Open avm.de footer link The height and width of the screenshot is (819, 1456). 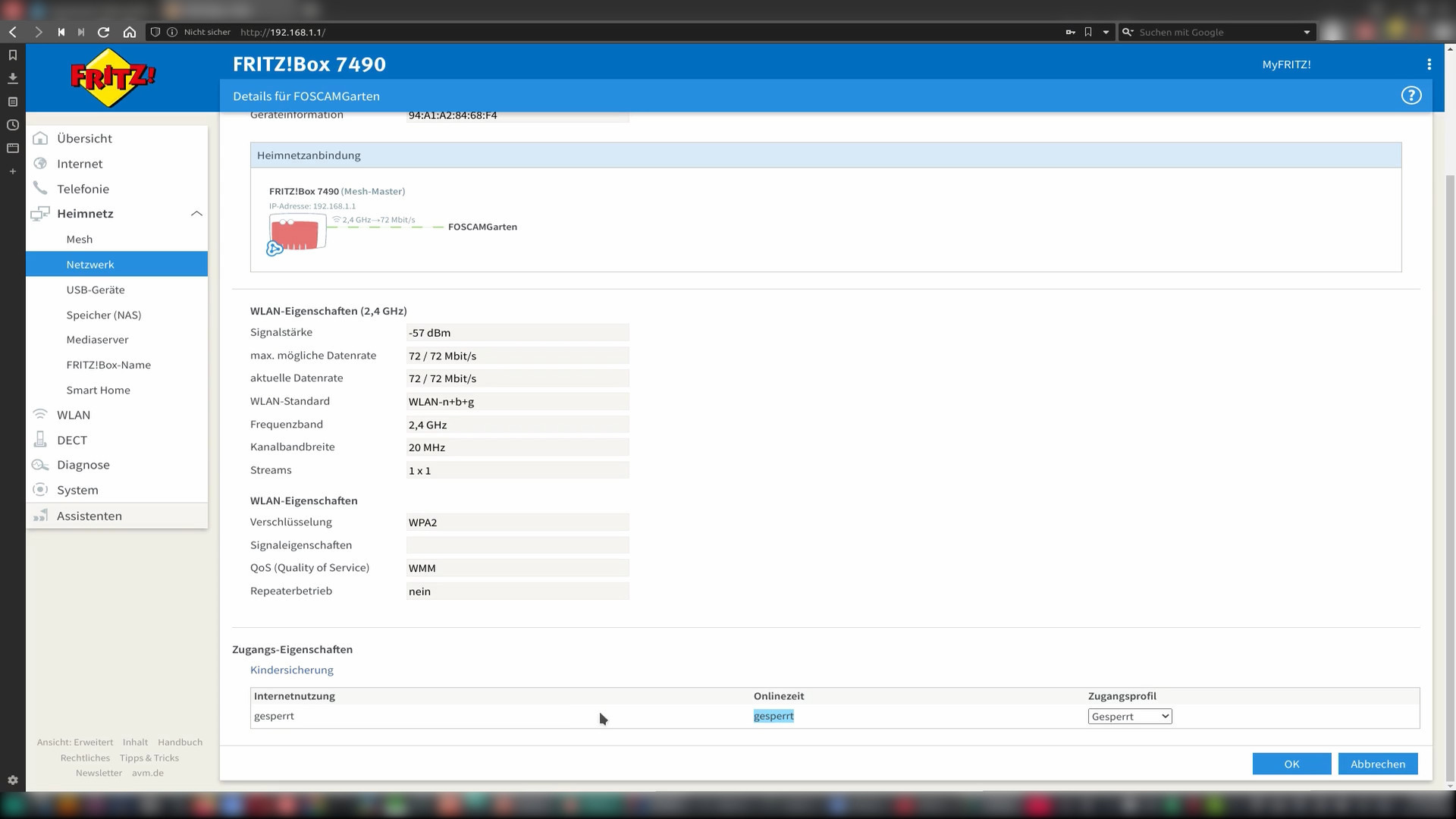point(148,773)
